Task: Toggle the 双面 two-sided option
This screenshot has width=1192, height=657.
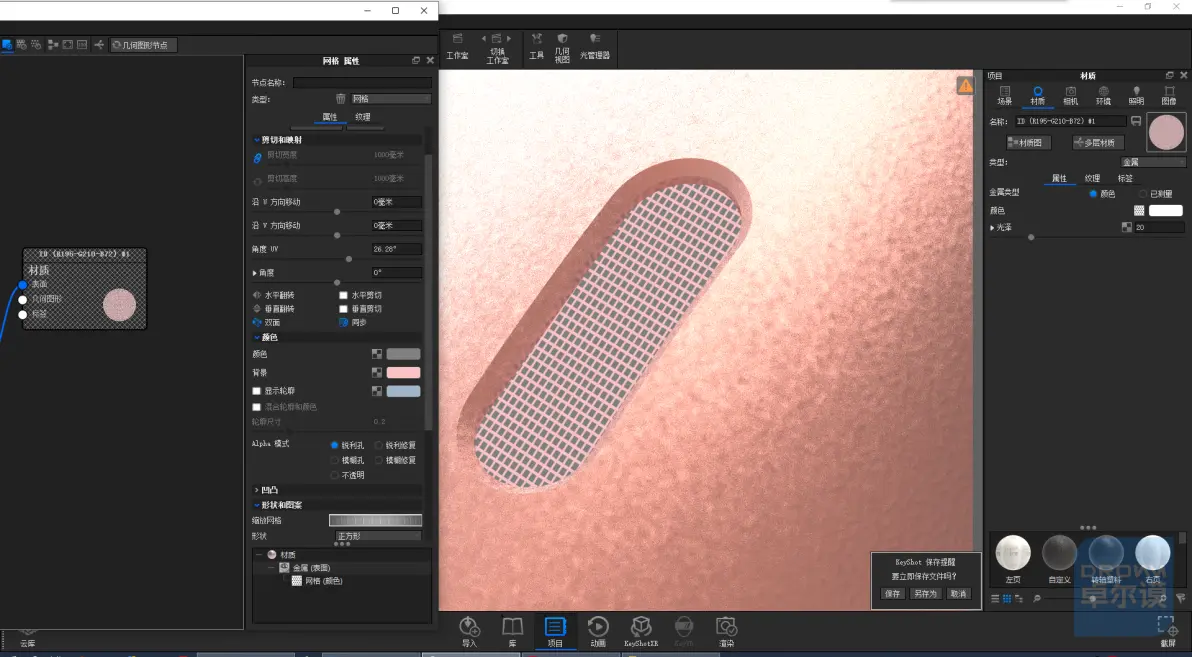Action: point(257,322)
